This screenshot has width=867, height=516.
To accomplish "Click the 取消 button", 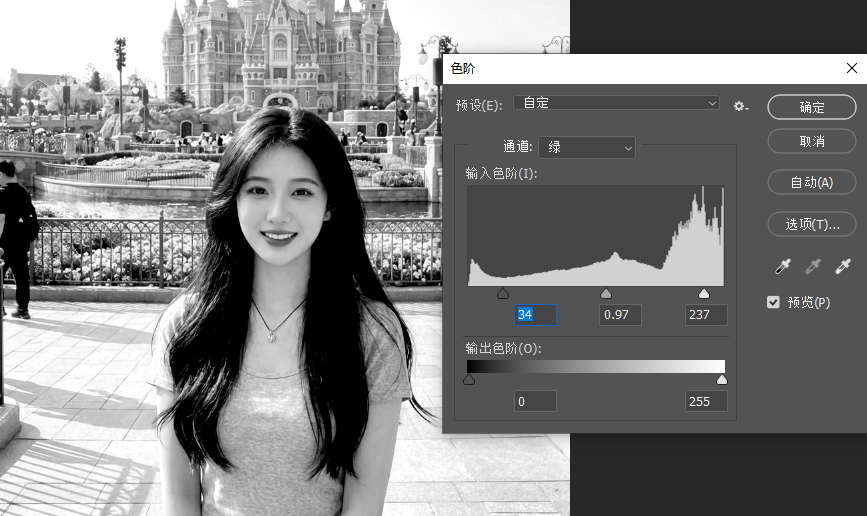I will (x=811, y=141).
